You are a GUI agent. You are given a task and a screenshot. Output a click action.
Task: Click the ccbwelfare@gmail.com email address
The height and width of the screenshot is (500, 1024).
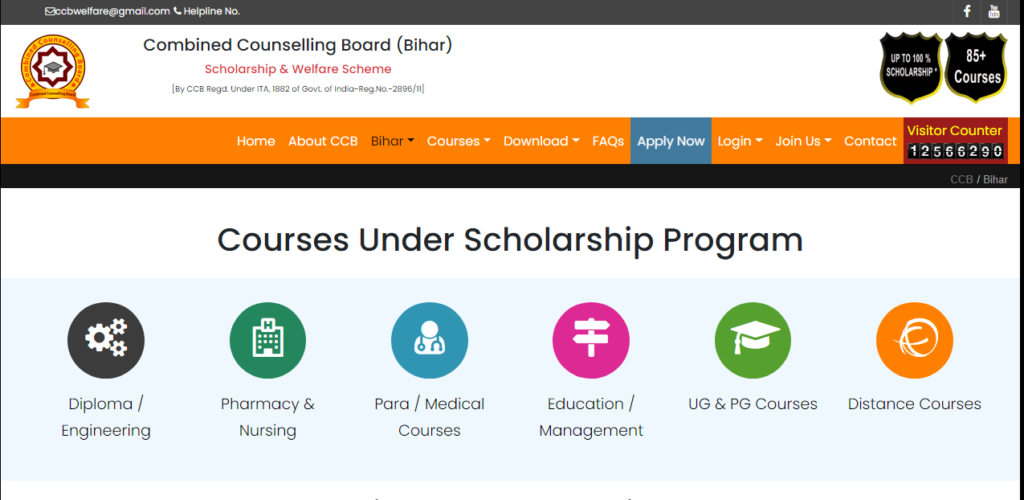112,11
